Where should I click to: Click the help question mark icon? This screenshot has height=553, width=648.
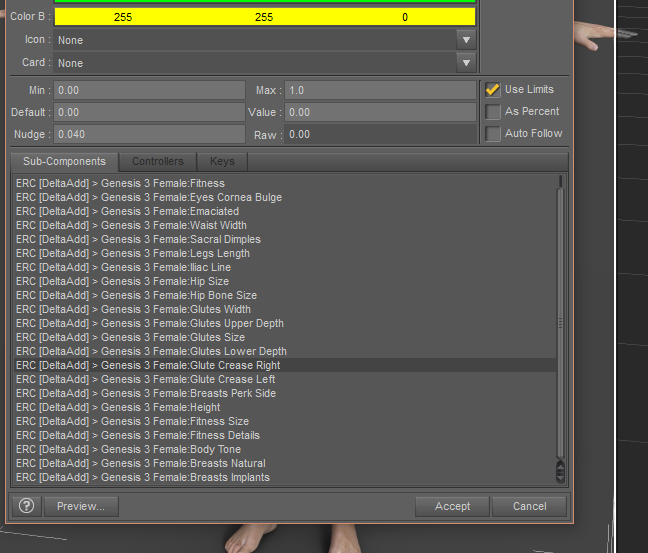(27, 506)
